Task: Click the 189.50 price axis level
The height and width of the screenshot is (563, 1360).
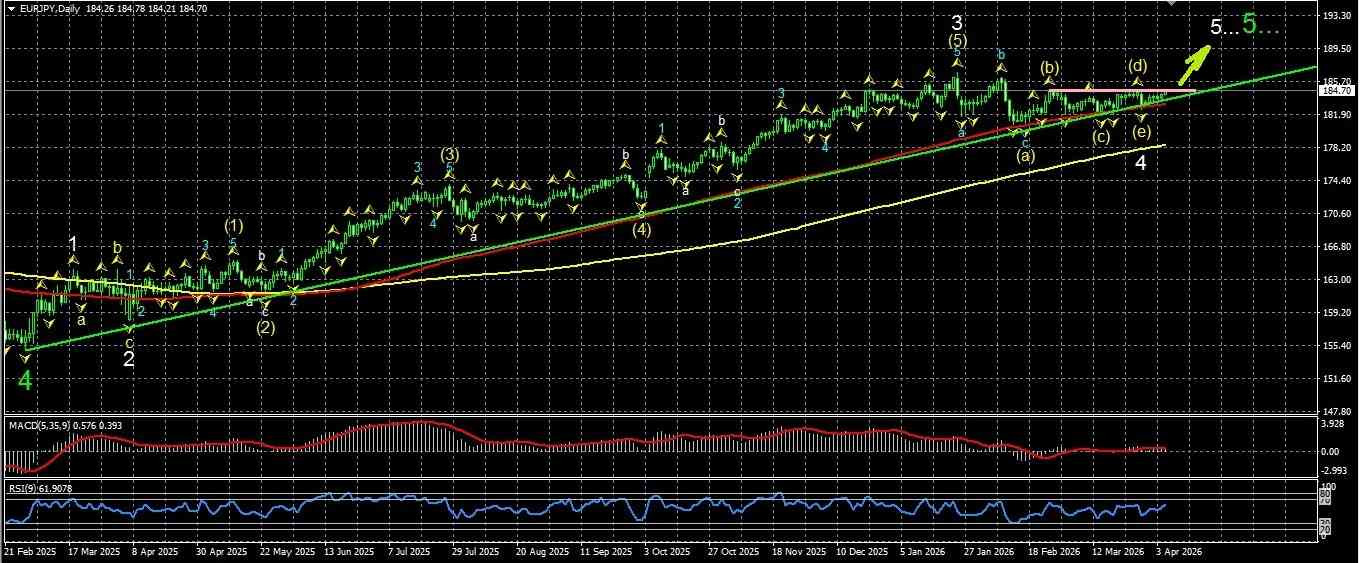Action: tap(1338, 49)
